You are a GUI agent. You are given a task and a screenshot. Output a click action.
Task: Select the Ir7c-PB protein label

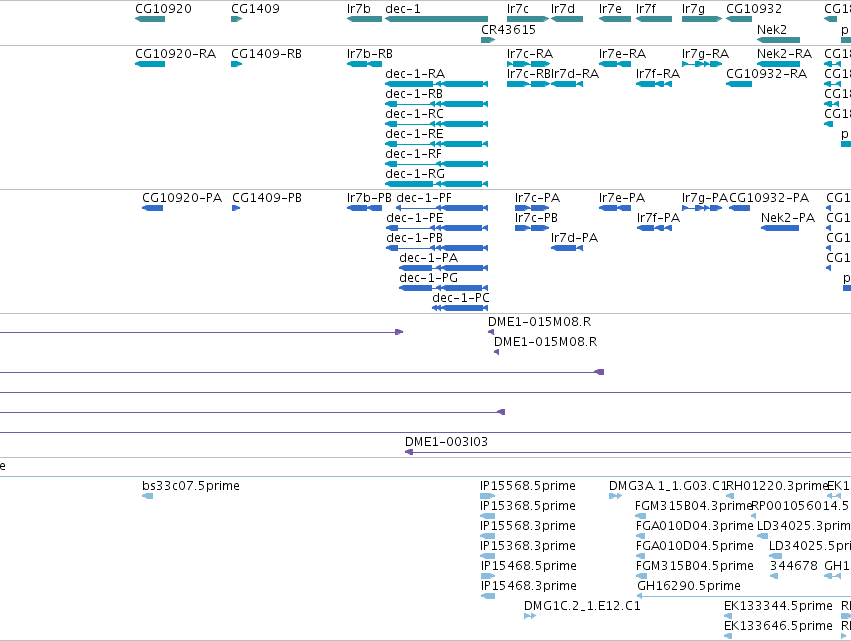pos(536,218)
